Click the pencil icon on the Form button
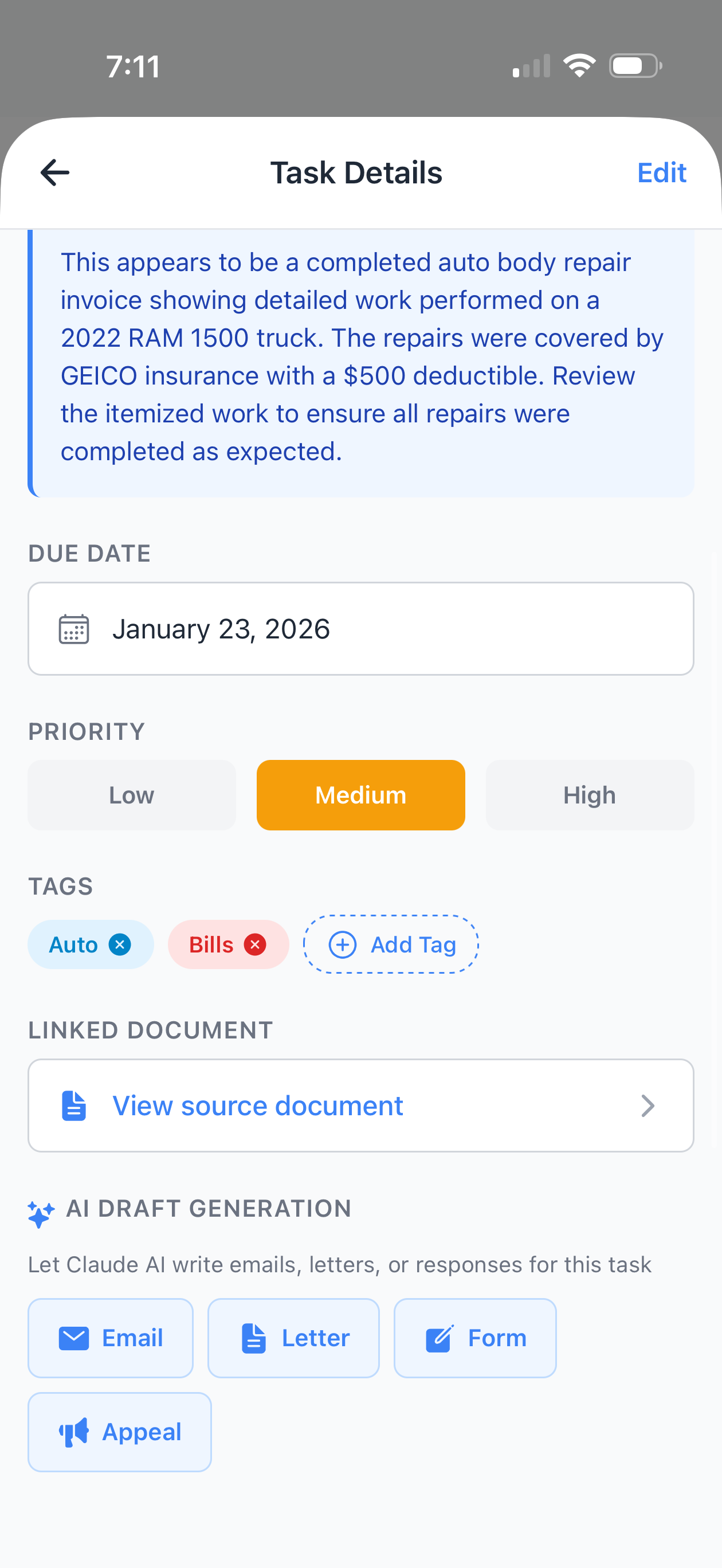The width and height of the screenshot is (722, 1568). click(x=440, y=1338)
